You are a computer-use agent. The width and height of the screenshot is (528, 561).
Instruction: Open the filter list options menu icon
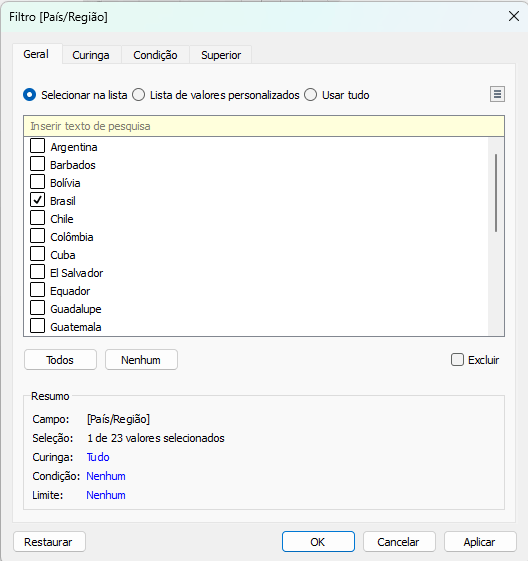click(497, 94)
